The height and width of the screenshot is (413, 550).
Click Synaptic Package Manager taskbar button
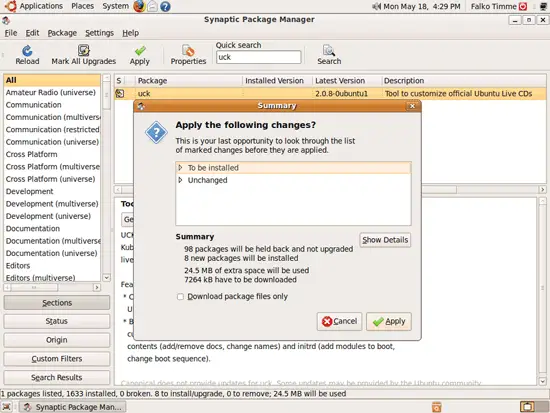coord(73,407)
